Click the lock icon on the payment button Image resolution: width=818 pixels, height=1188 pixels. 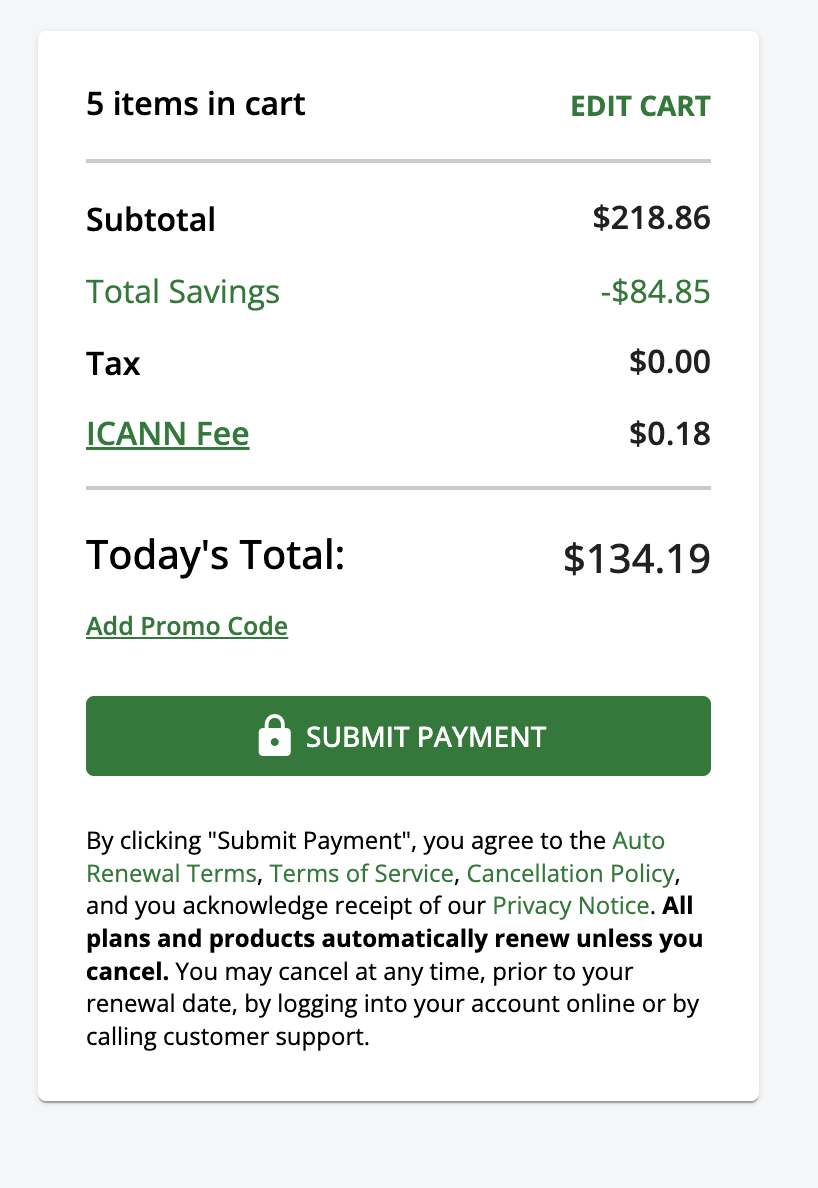click(x=274, y=736)
